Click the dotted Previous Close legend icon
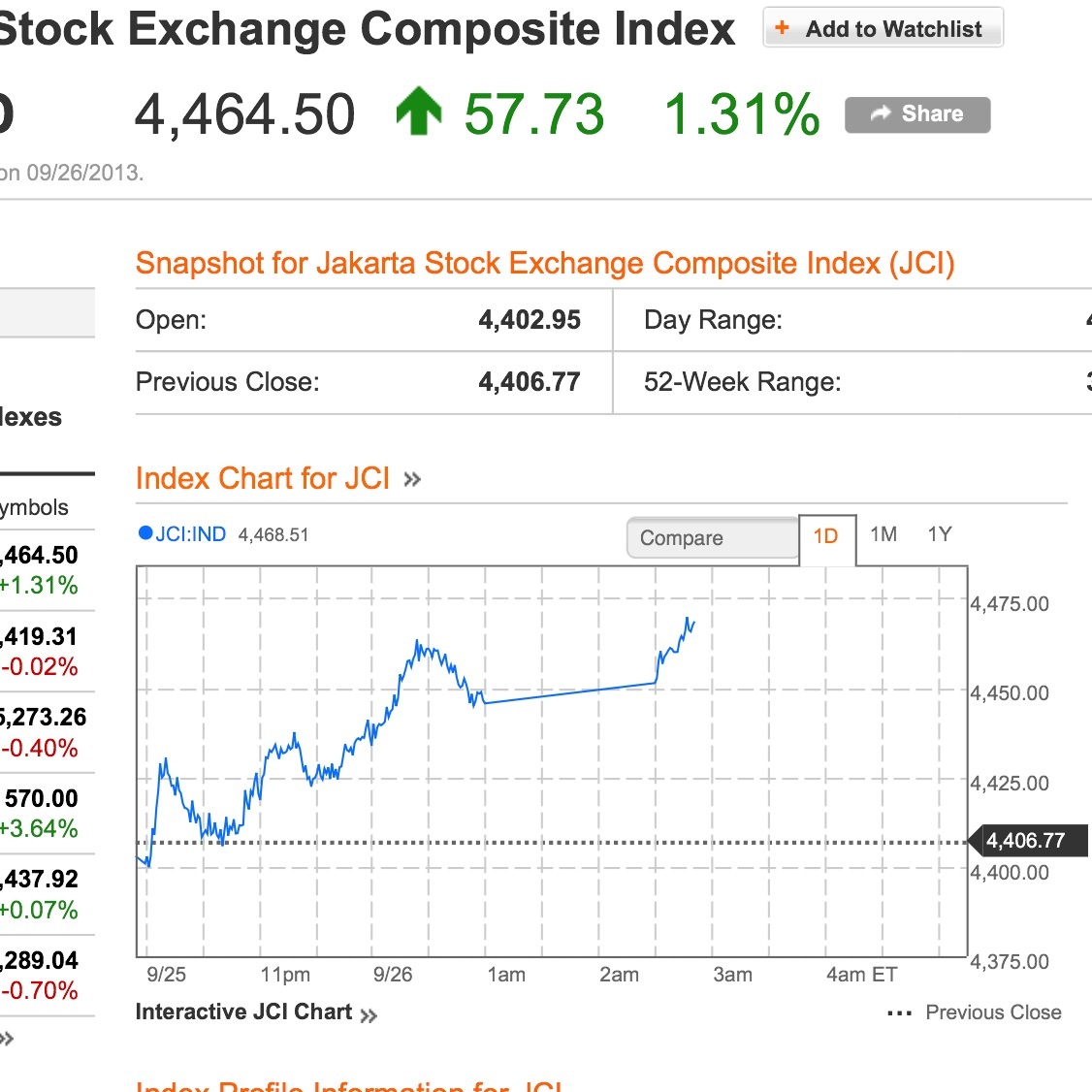Screen dimensions: 1092x1092 pos(899,1013)
